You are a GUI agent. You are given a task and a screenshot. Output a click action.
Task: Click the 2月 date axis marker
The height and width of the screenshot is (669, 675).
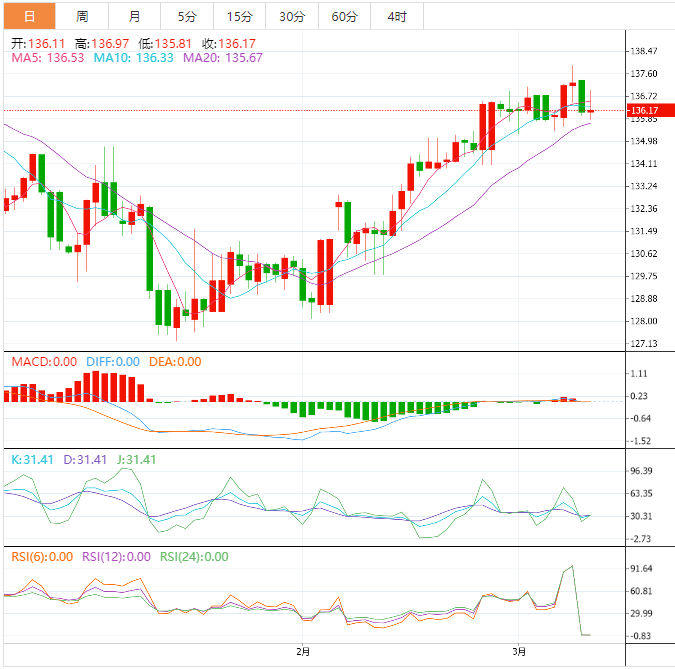pos(303,652)
